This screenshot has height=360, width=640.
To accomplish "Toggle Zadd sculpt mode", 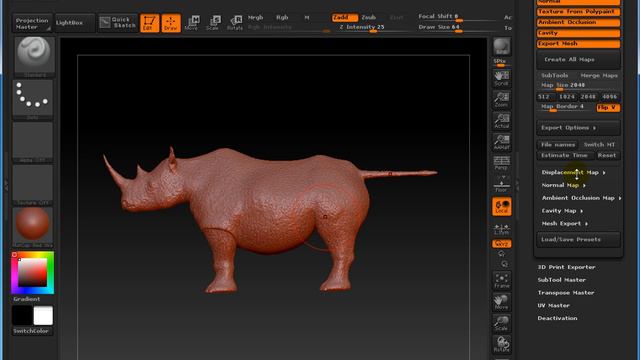I will [345, 18].
